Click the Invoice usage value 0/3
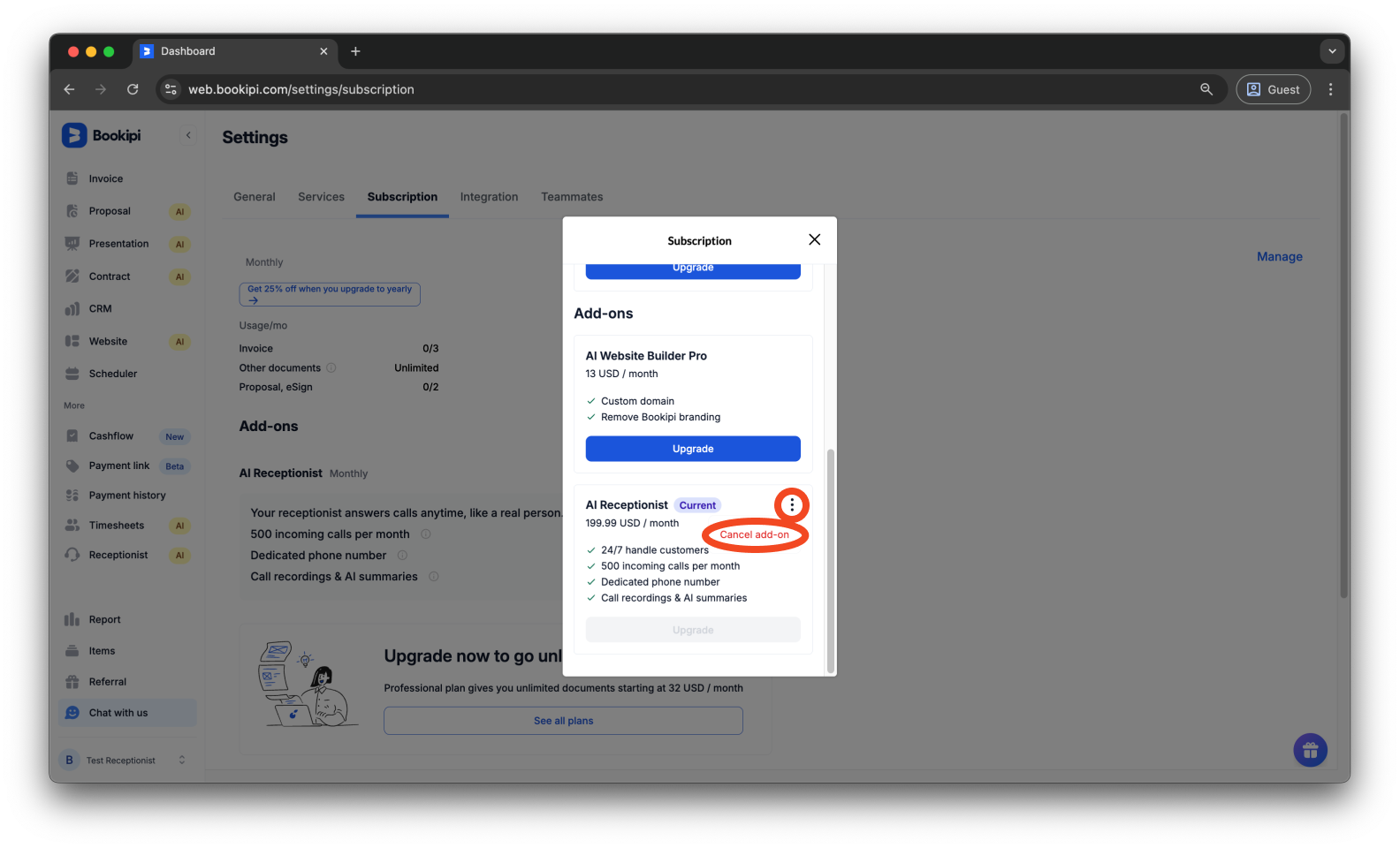This screenshot has height=848, width=1400. coord(430,349)
